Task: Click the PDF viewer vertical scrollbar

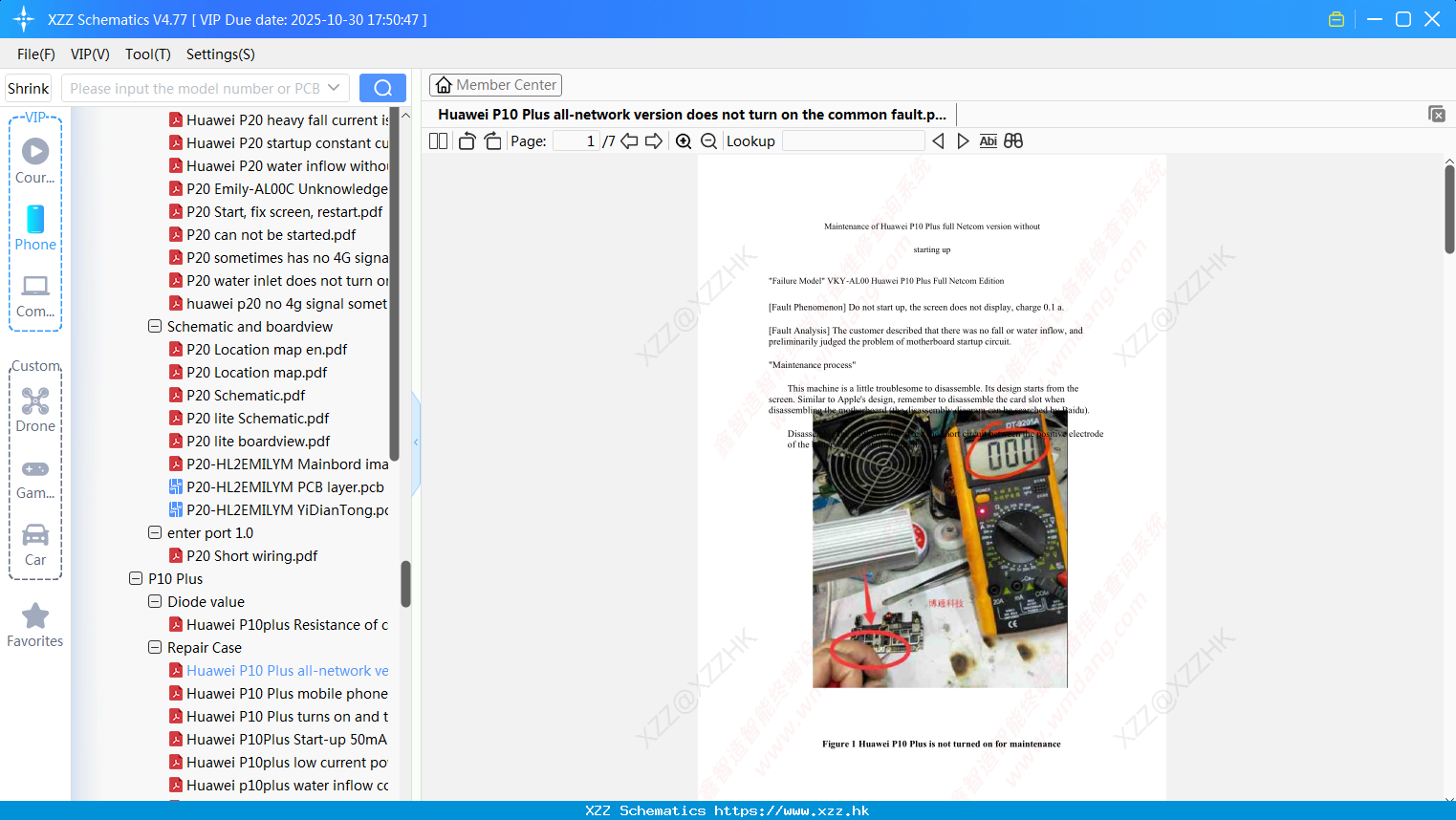Action: [1449, 209]
